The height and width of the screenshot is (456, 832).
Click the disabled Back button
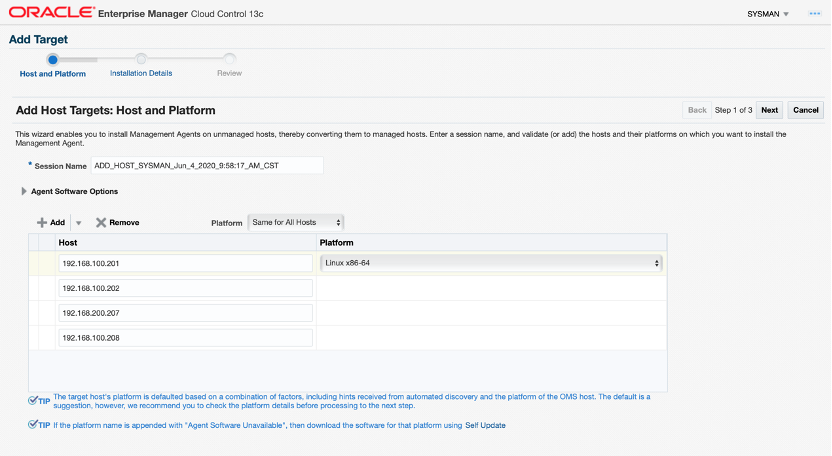[697, 110]
